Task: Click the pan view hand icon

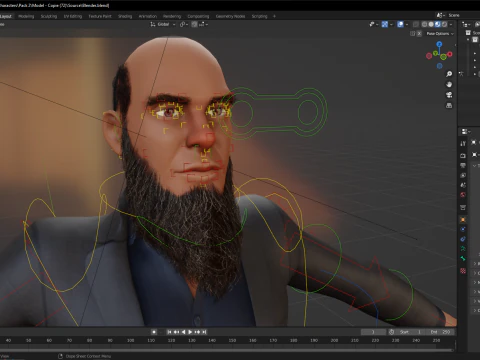Action: point(449,84)
